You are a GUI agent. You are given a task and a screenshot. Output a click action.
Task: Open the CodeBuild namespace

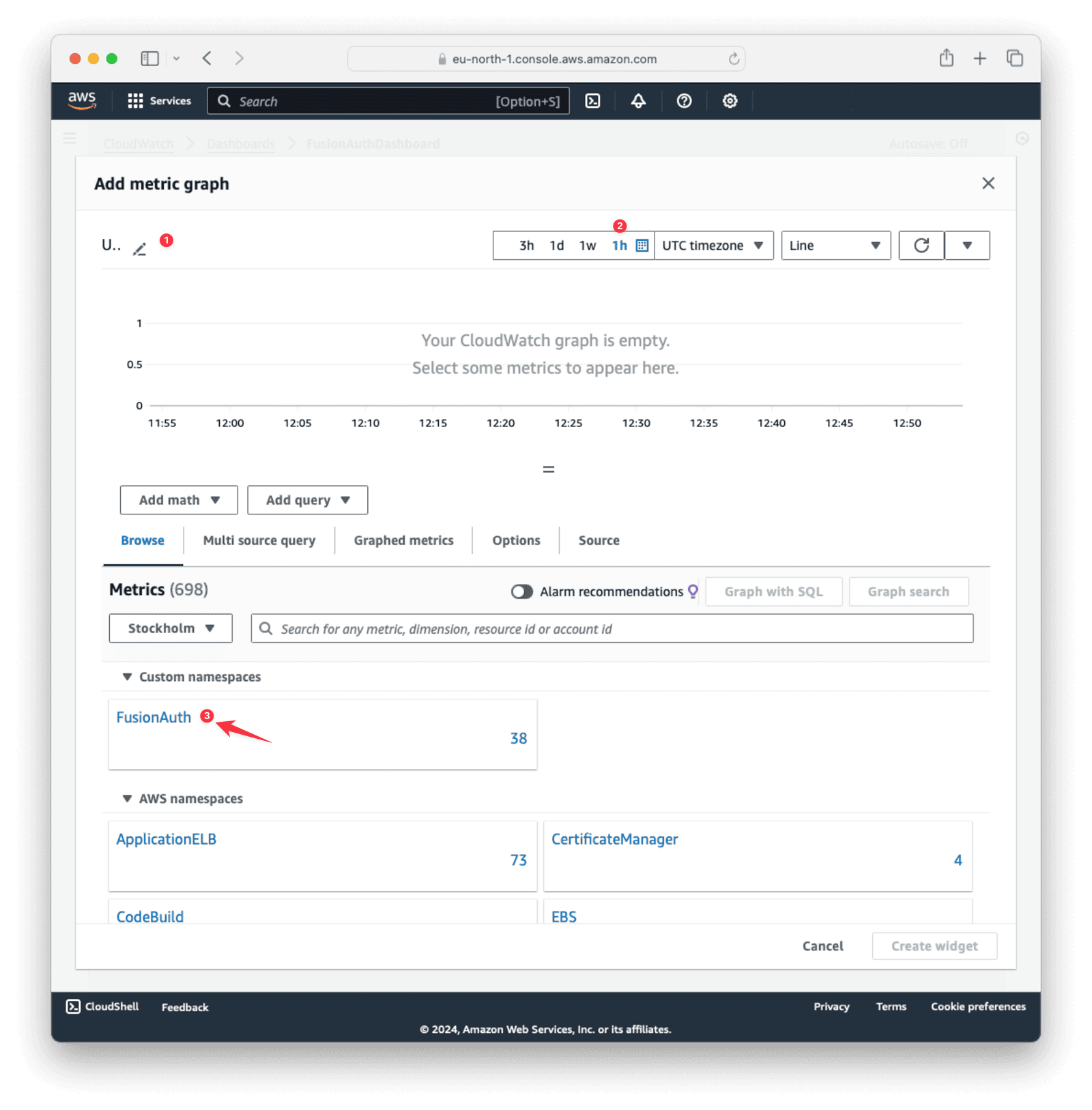pos(149,916)
